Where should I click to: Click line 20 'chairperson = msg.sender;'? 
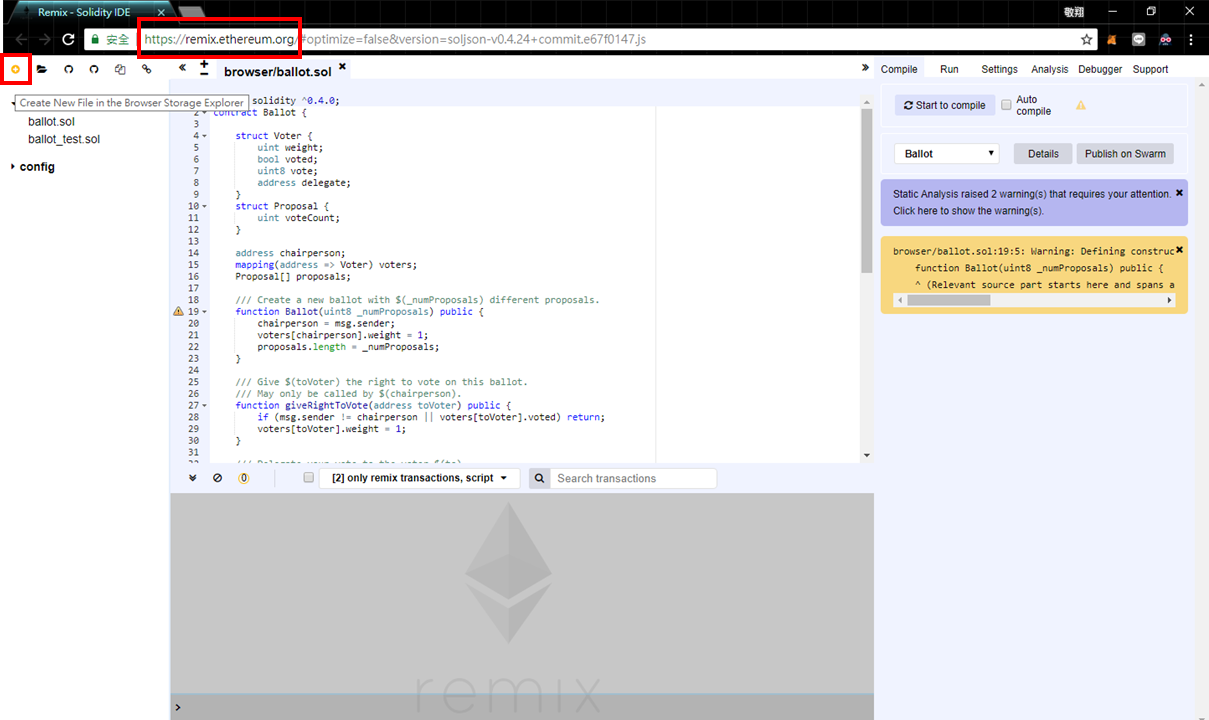pos(326,324)
